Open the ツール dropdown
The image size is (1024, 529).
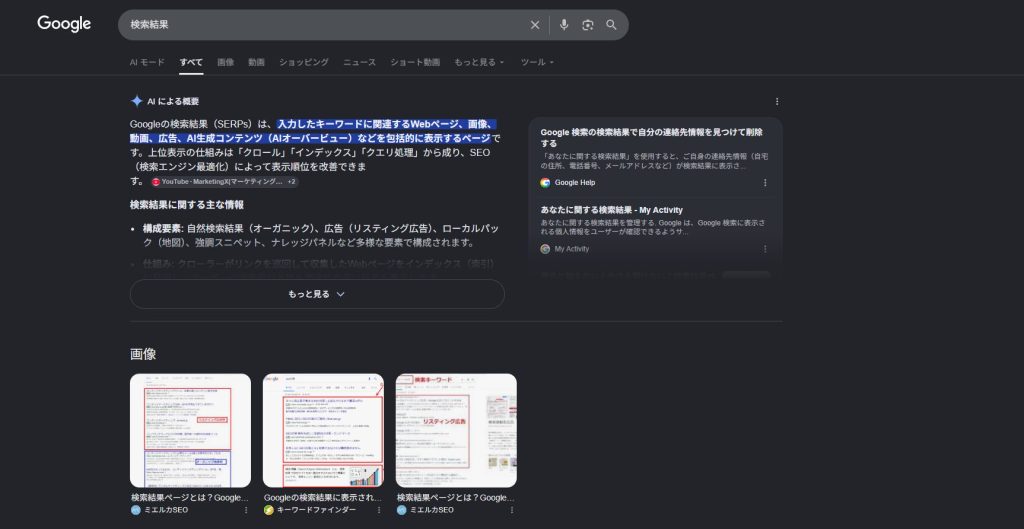coord(537,62)
